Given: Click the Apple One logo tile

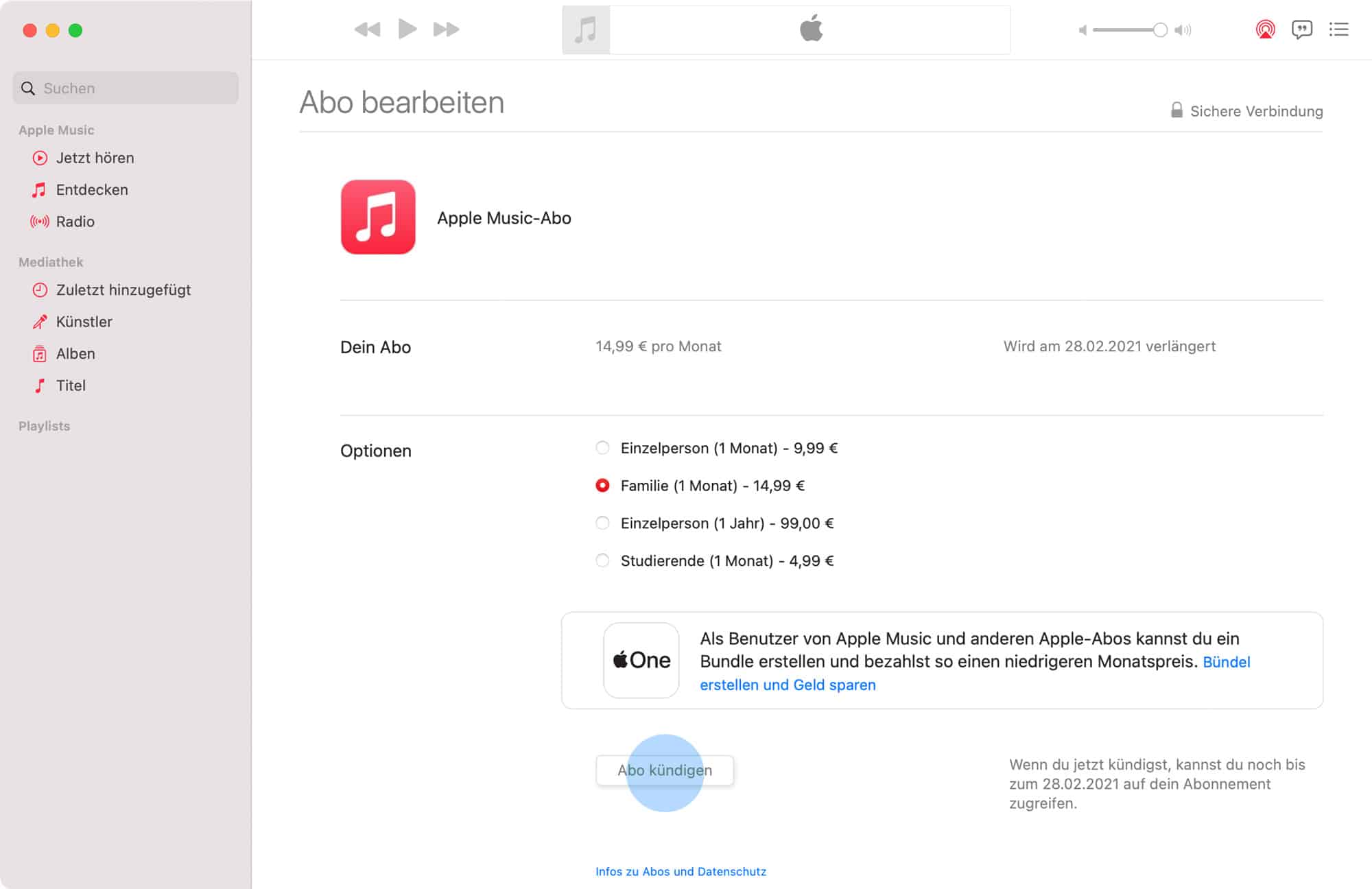Looking at the screenshot, I should [x=641, y=661].
